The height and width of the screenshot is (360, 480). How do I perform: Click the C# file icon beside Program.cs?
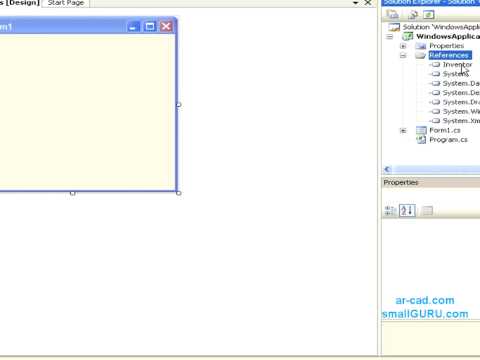click(421, 140)
